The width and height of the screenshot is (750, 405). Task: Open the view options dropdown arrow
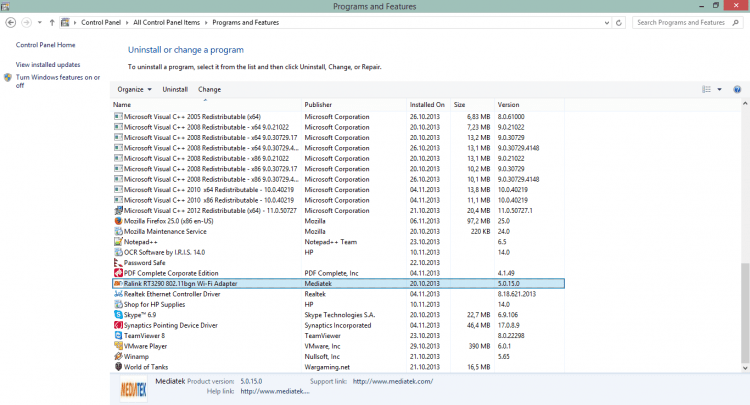719,89
